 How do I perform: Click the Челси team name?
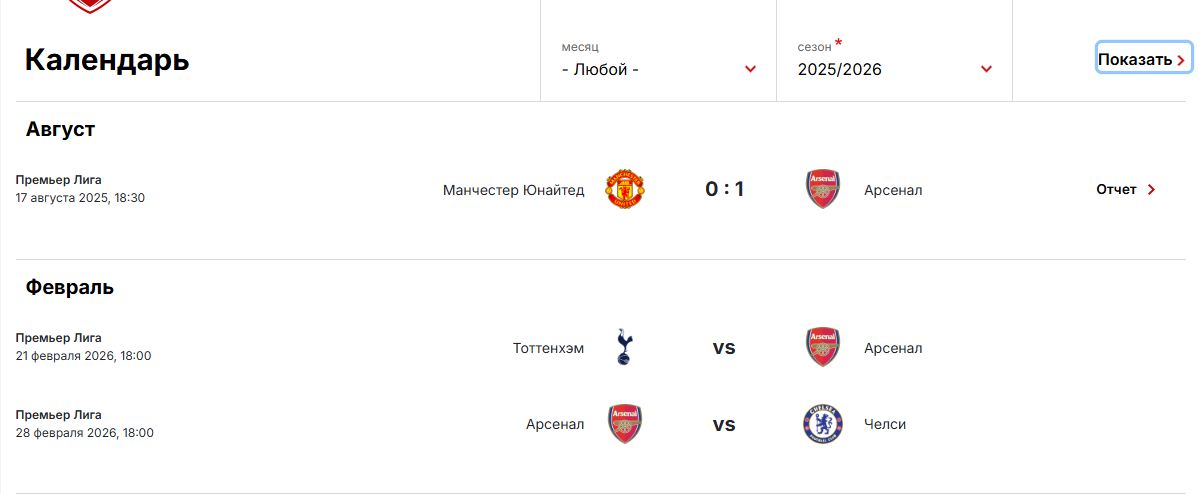pyautogui.click(x=885, y=424)
